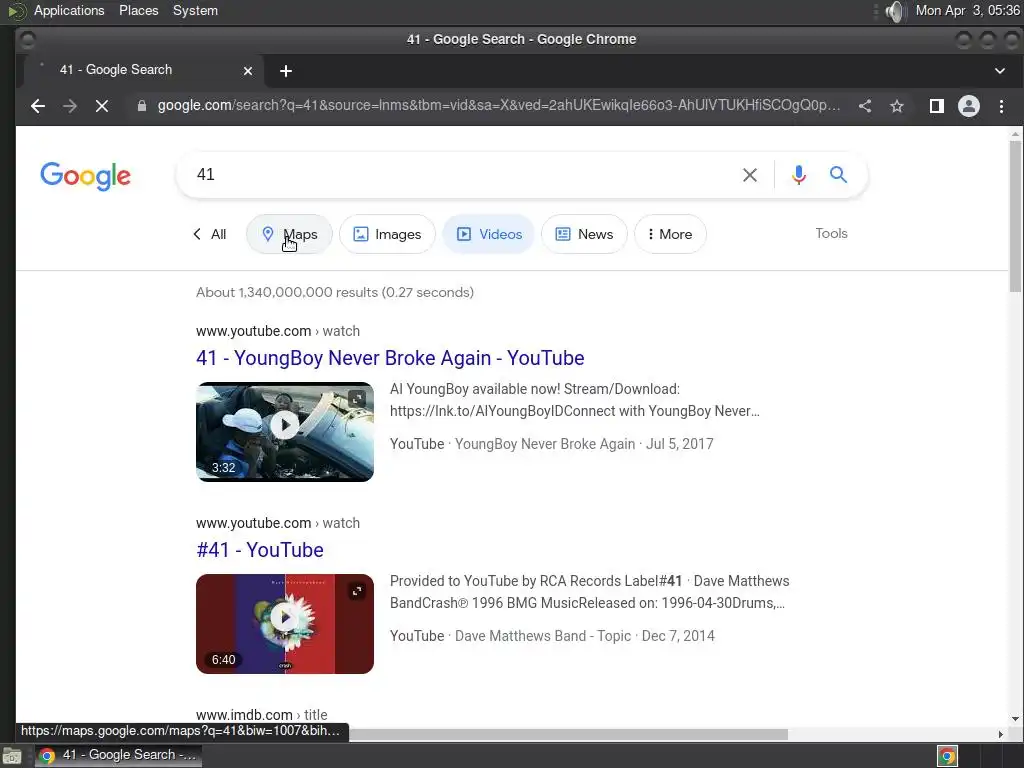Expand the More filters menu
This screenshot has height=768, width=1024.
[x=670, y=234]
